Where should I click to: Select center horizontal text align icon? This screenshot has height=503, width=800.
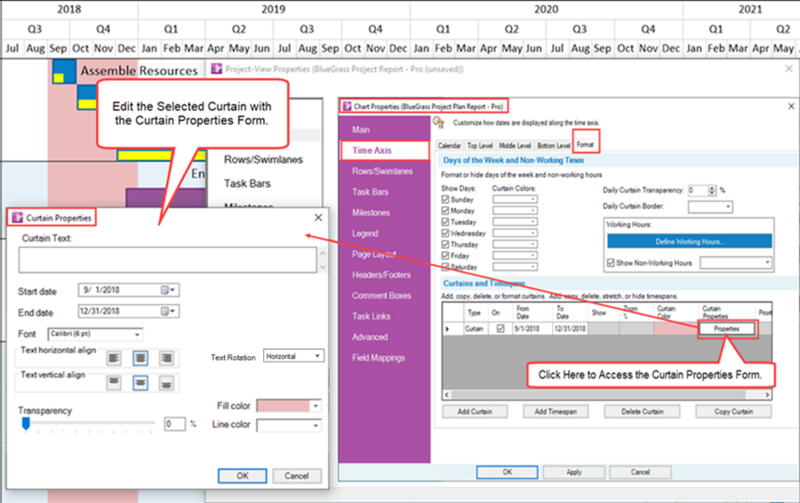pos(140,358)
